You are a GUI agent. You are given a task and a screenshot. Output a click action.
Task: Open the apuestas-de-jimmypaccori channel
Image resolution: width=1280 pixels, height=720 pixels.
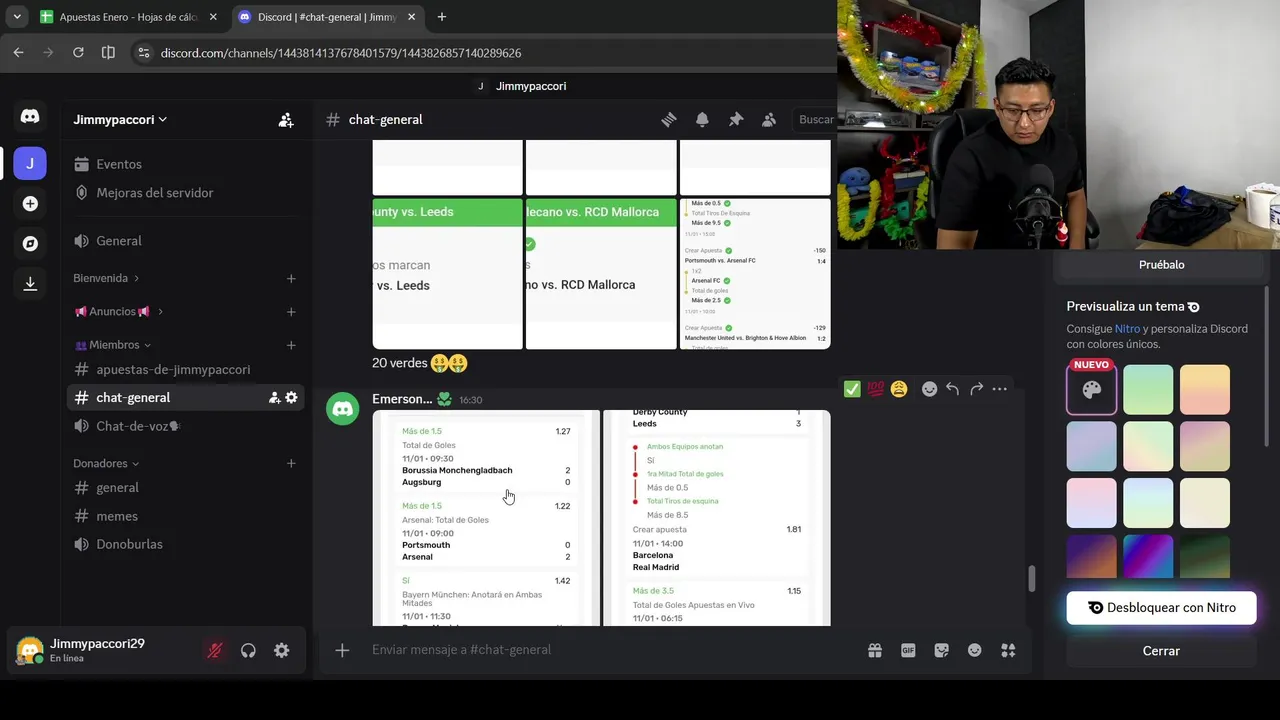[x=186, y=369]
